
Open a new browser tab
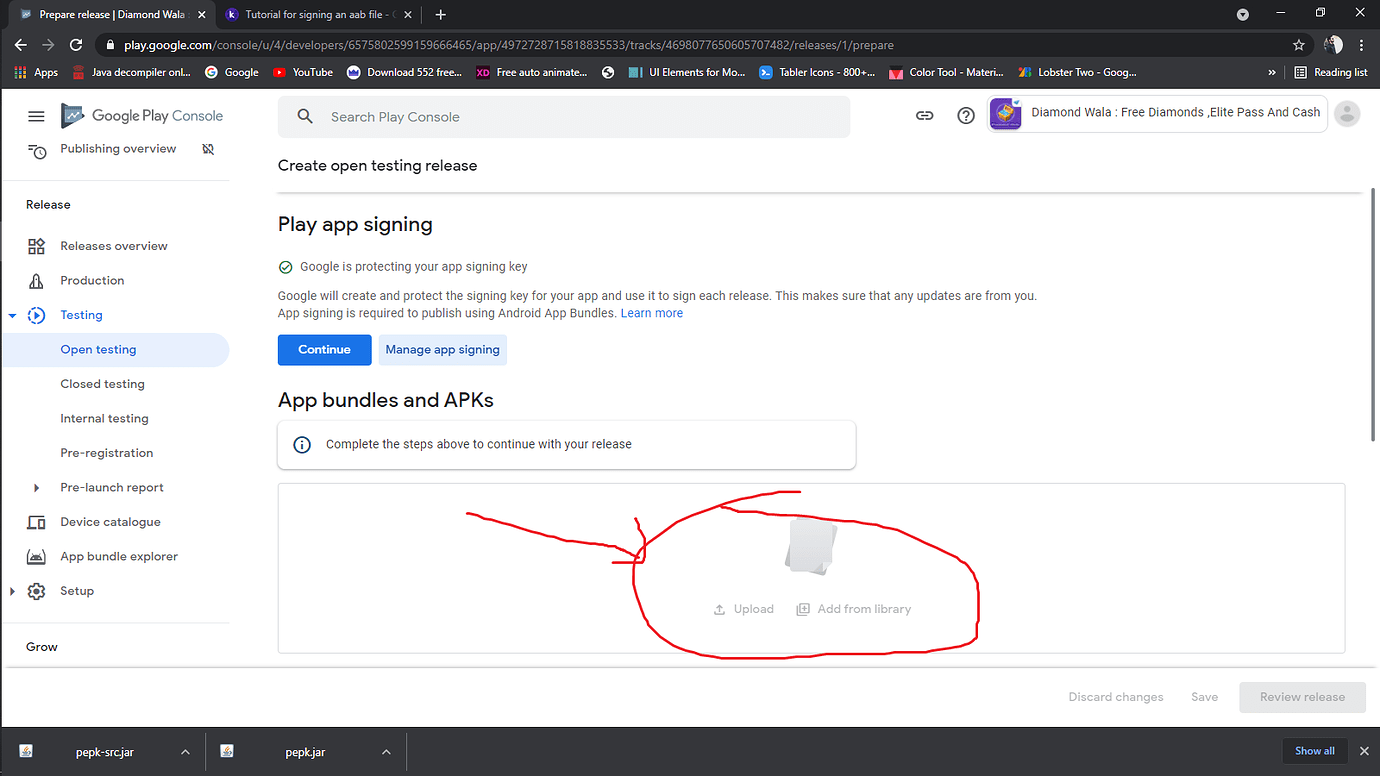pos(441,15)
